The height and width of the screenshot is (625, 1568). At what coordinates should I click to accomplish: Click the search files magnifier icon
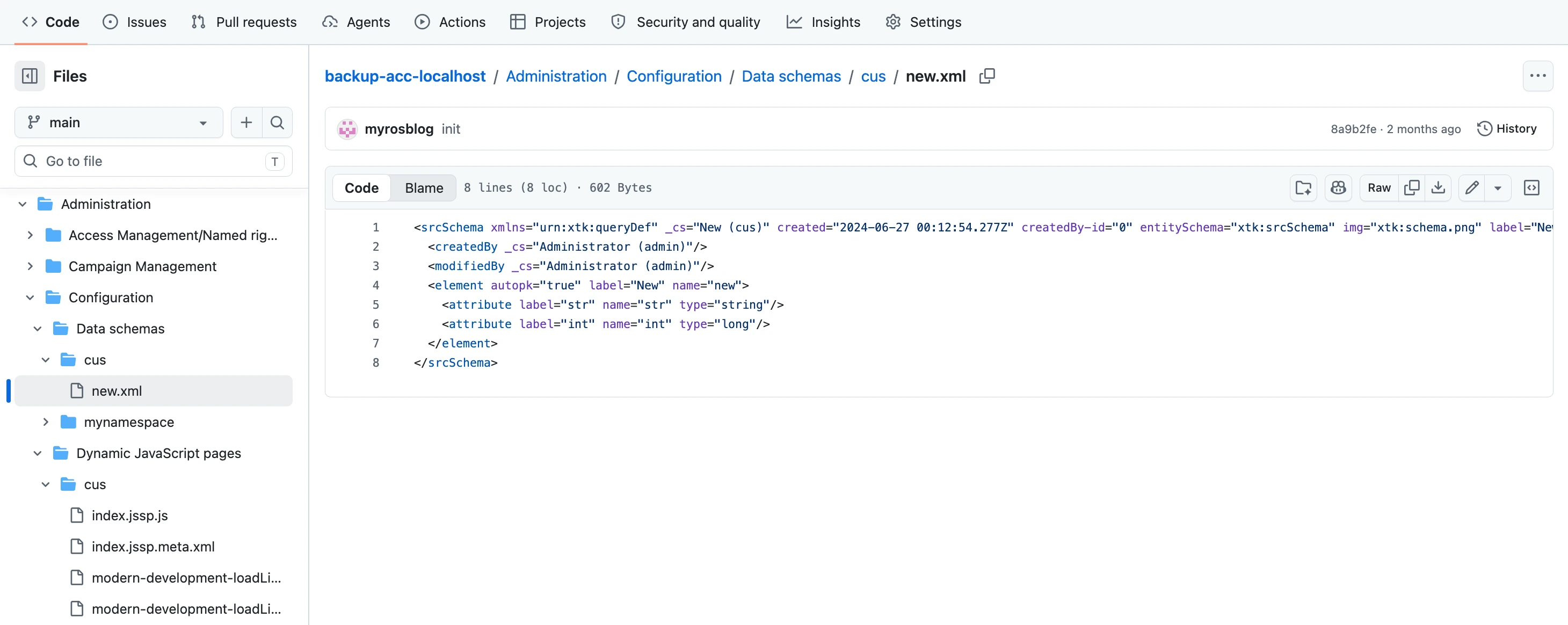tap(277, 123)
